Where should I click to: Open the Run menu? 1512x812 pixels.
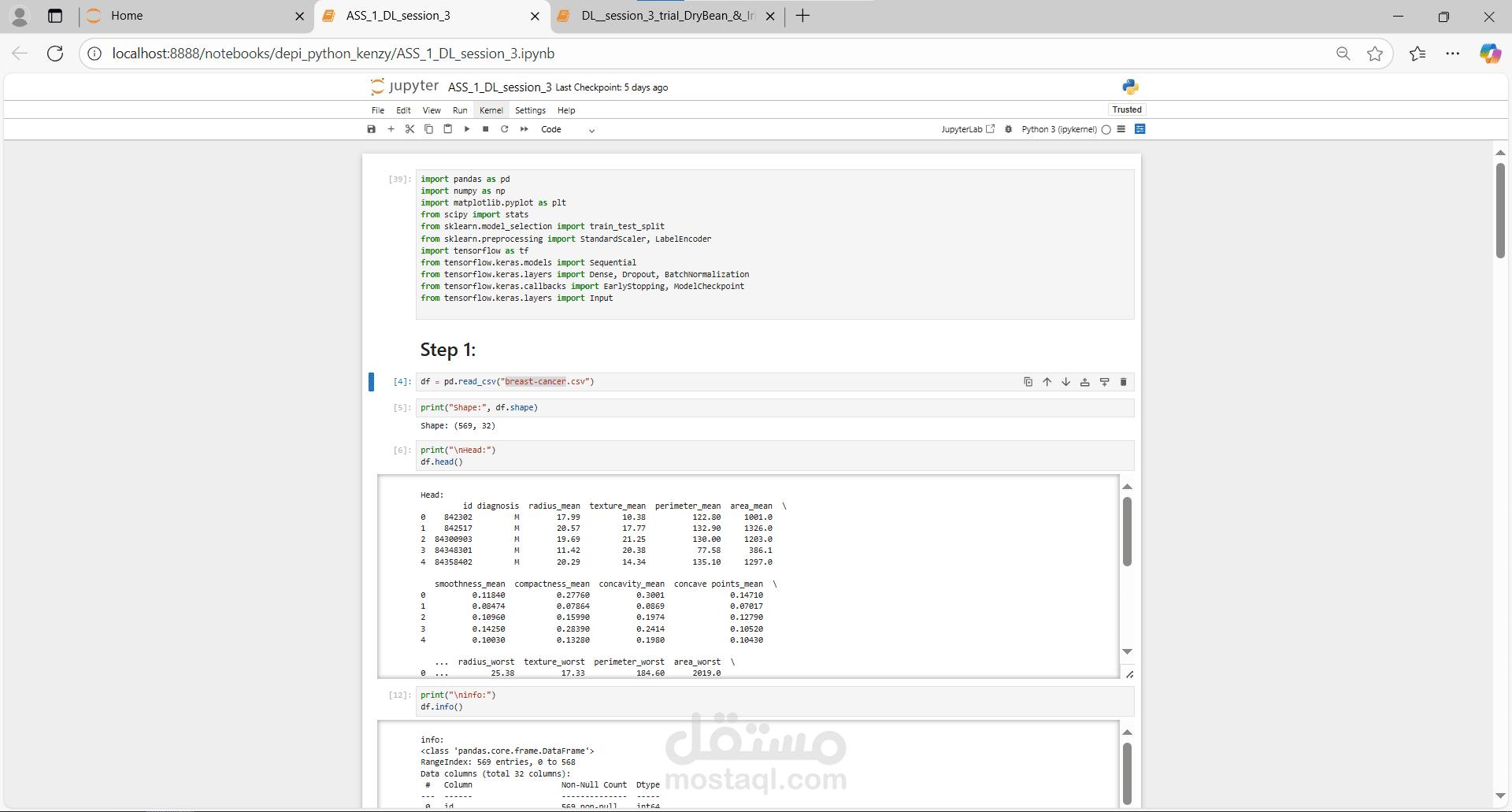click(460, 110)
